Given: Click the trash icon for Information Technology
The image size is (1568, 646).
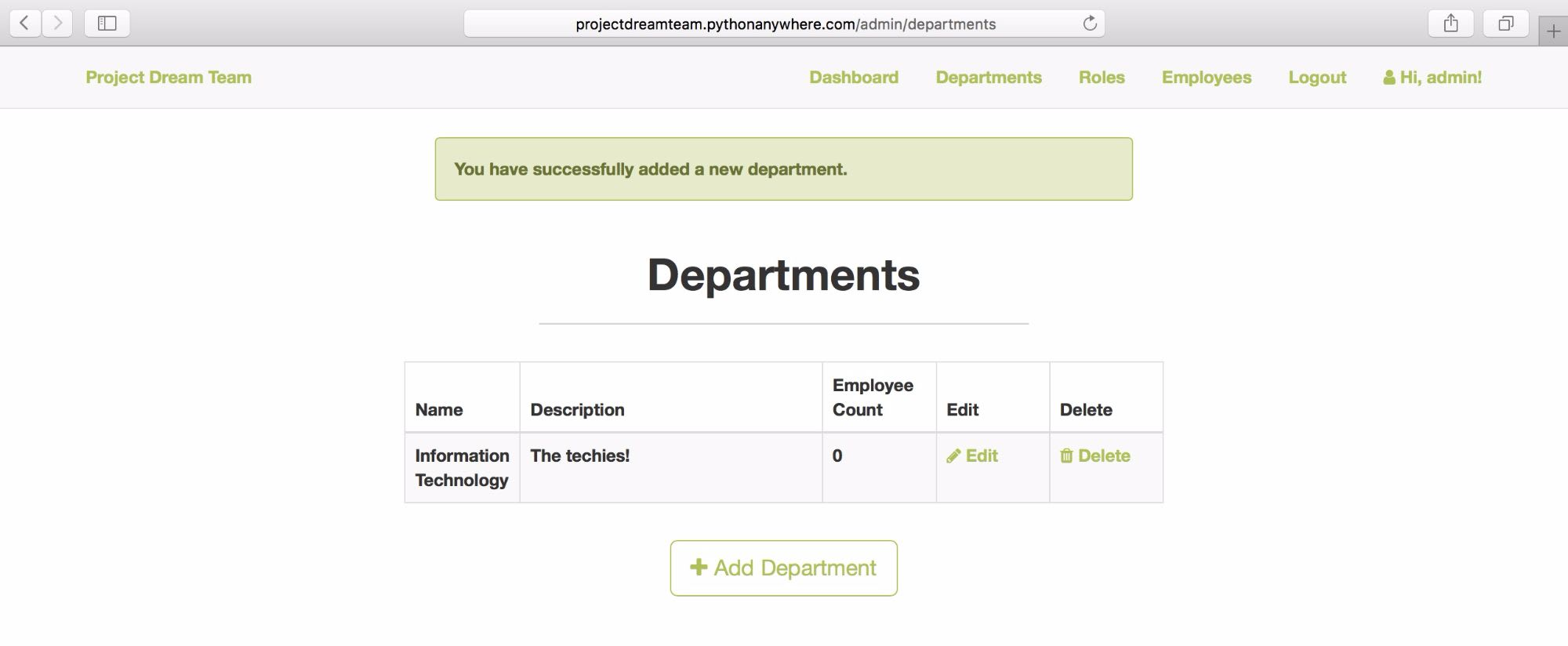Looking at the screenshot, I should (1066, 455).
